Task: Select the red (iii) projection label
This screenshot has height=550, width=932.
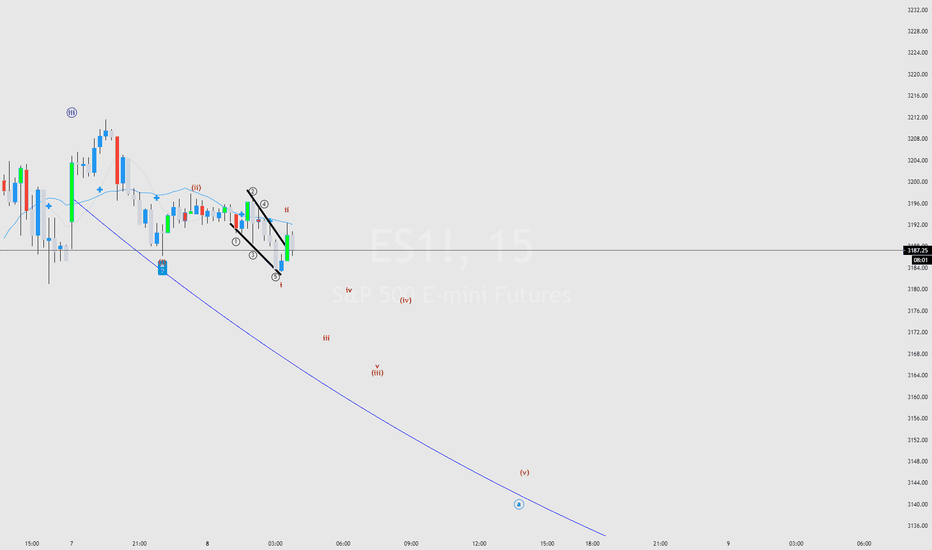Action: [x=377, y=373]
